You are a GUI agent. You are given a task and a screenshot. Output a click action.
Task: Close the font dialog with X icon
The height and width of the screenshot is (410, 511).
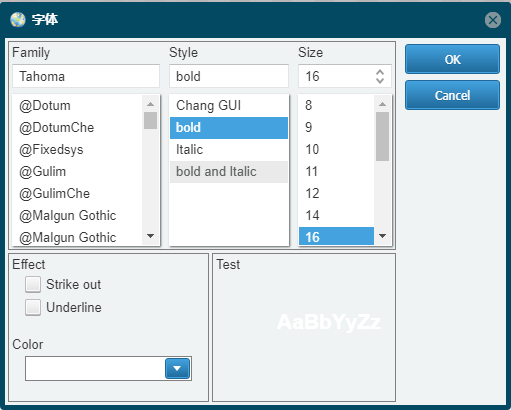493,20
